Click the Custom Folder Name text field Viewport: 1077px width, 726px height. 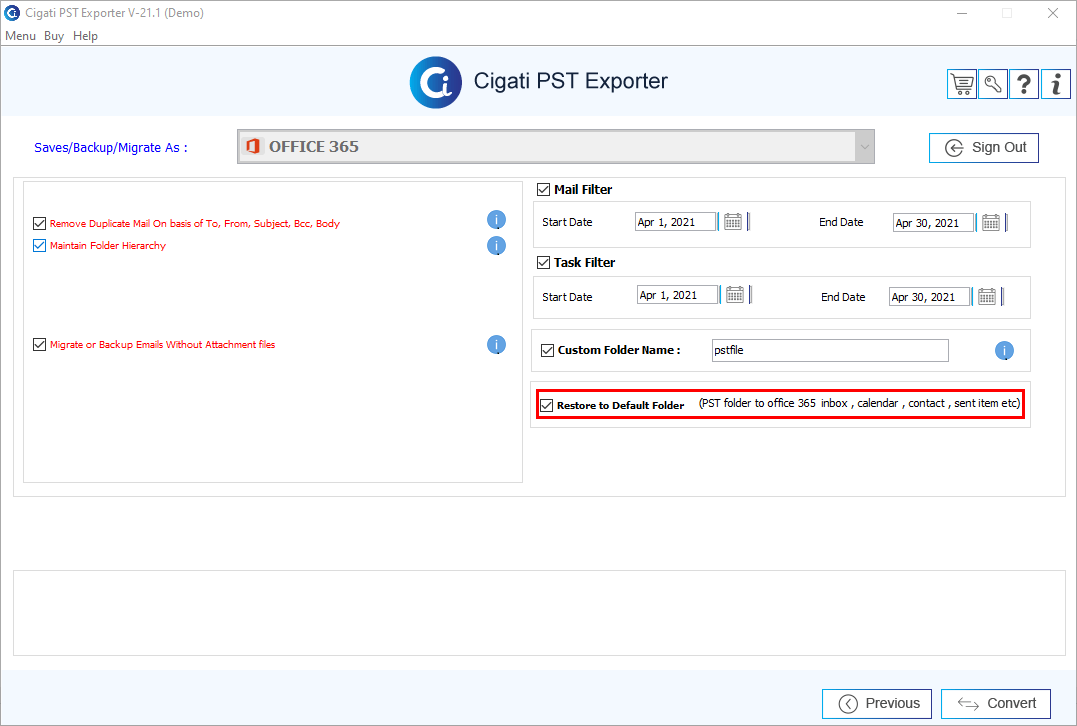[830, 350]
